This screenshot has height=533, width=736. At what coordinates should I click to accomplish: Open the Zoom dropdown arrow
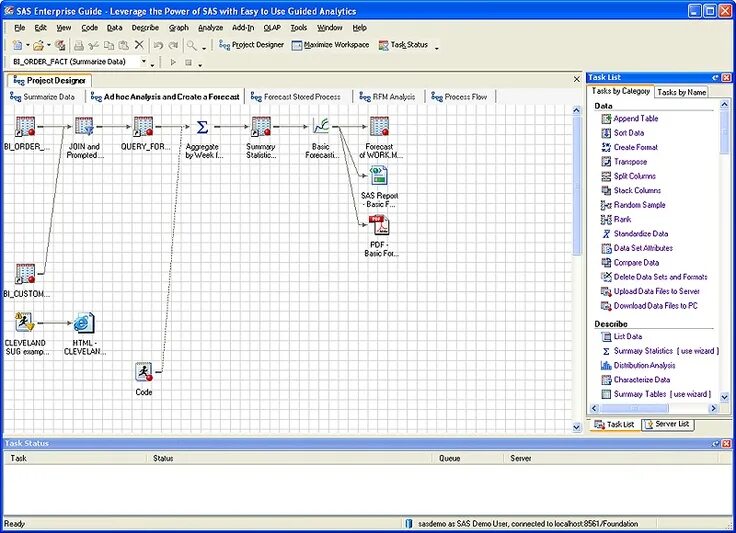pyautogui.click(x=204, y=47)
